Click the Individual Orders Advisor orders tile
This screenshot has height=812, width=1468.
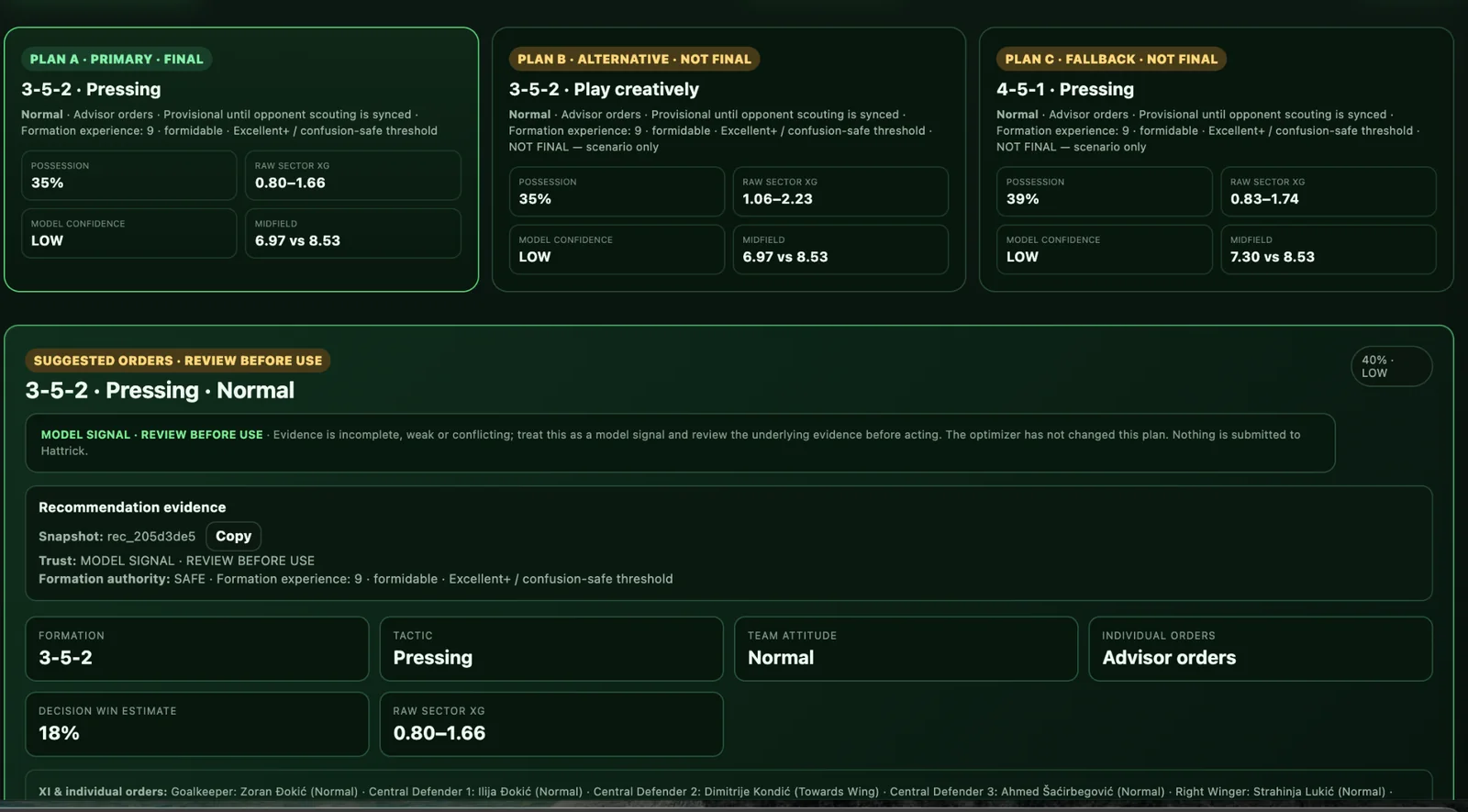[1261, 649]
